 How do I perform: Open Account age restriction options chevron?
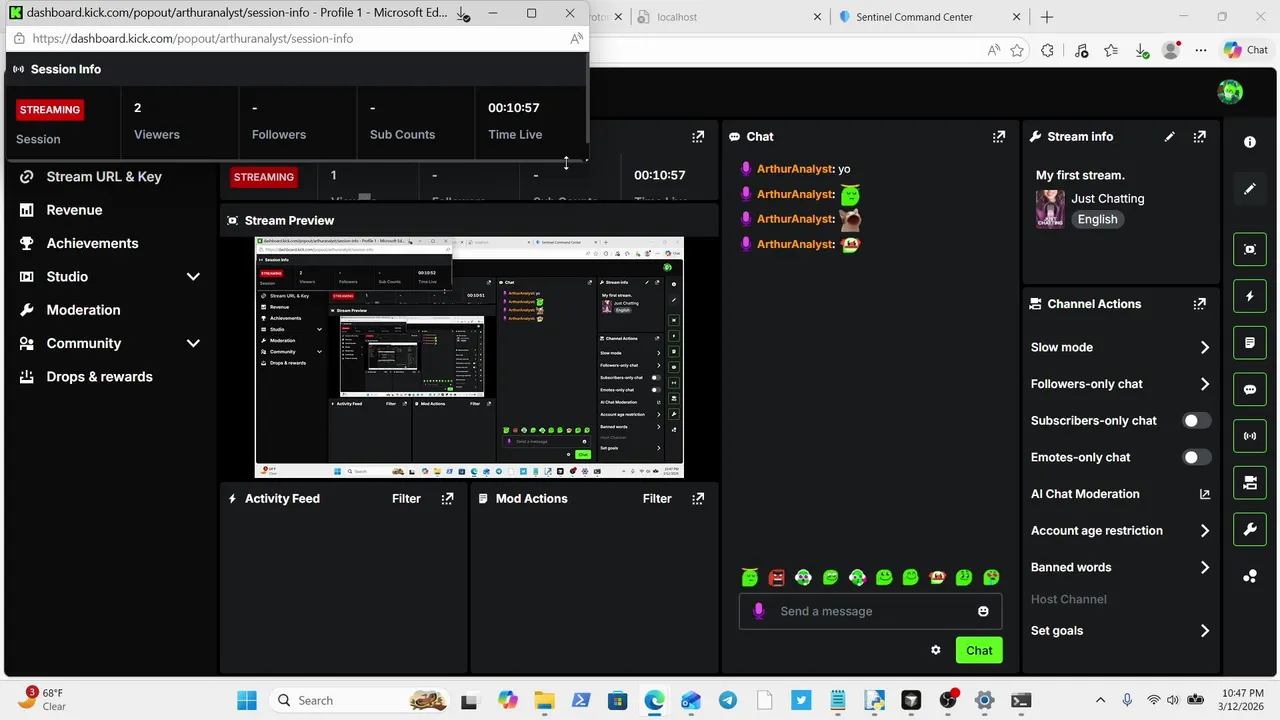pyautogui.click(x=1204, y=531)
